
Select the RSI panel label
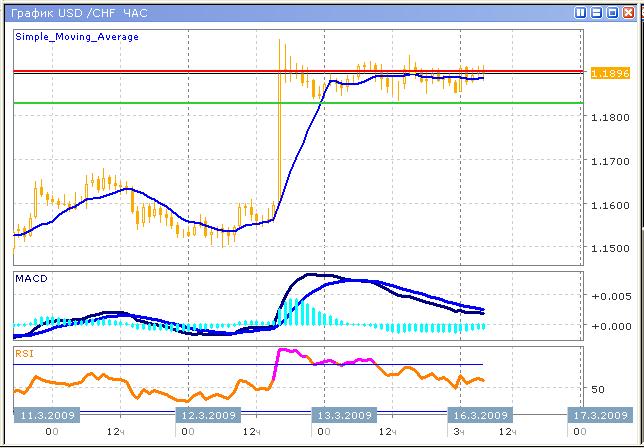[24, 352]
